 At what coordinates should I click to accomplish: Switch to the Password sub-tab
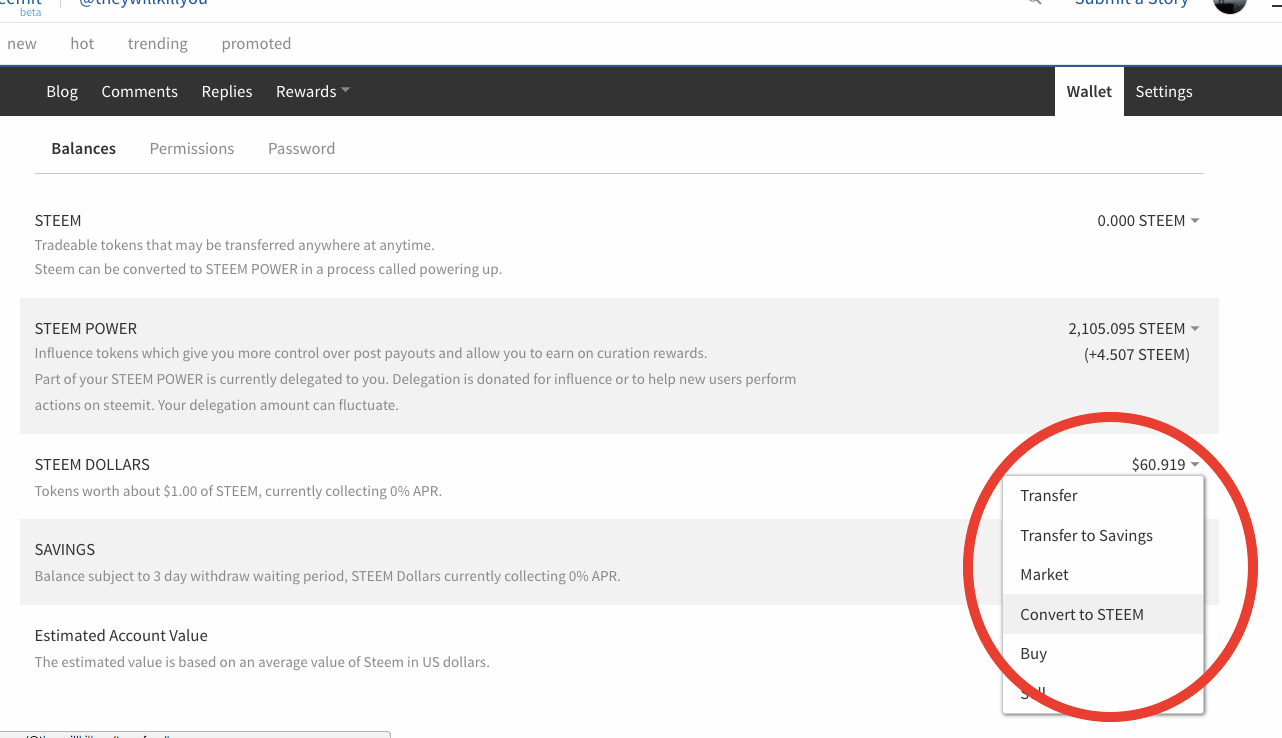[301, 148]
